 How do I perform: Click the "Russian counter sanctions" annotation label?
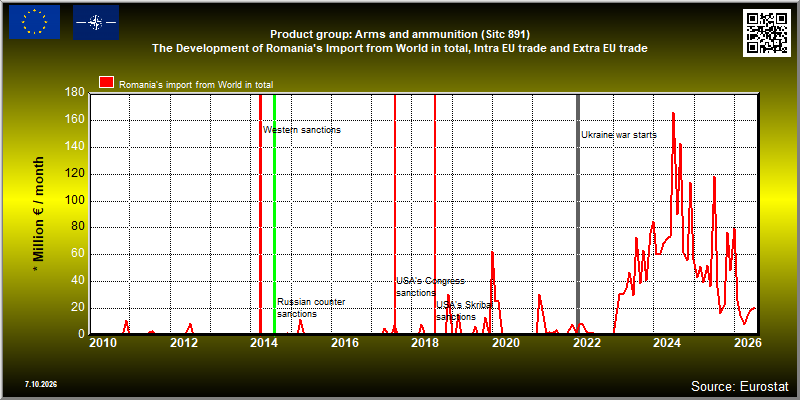[311, 308]
